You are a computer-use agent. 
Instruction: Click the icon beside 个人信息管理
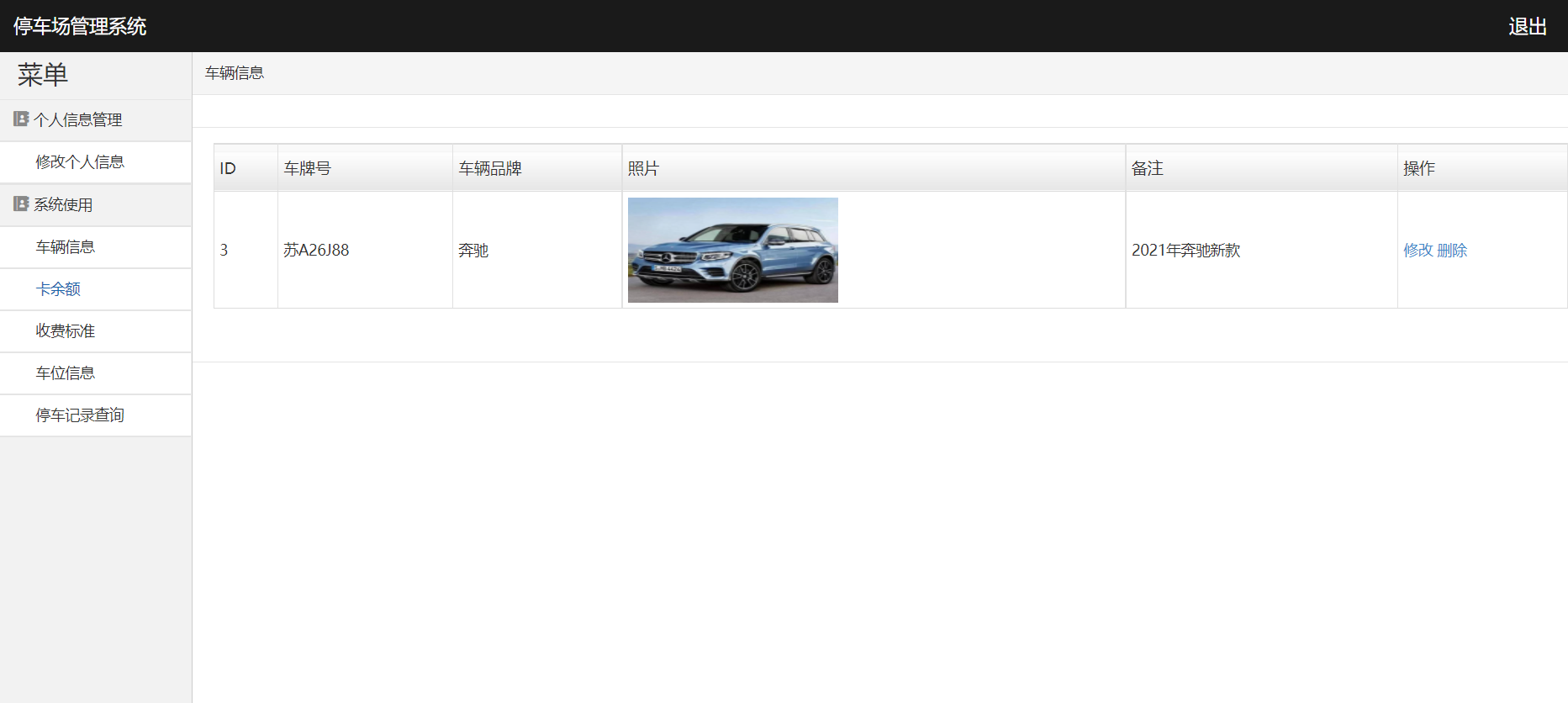point(21,119)
